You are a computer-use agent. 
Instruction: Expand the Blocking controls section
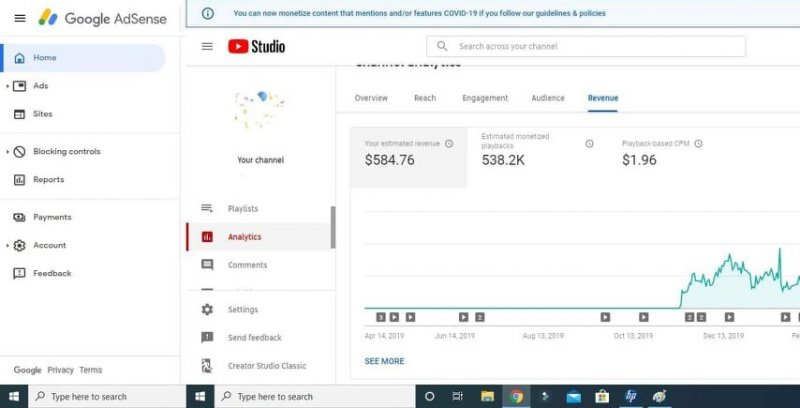pyautogui.click(x=8, y=152)
